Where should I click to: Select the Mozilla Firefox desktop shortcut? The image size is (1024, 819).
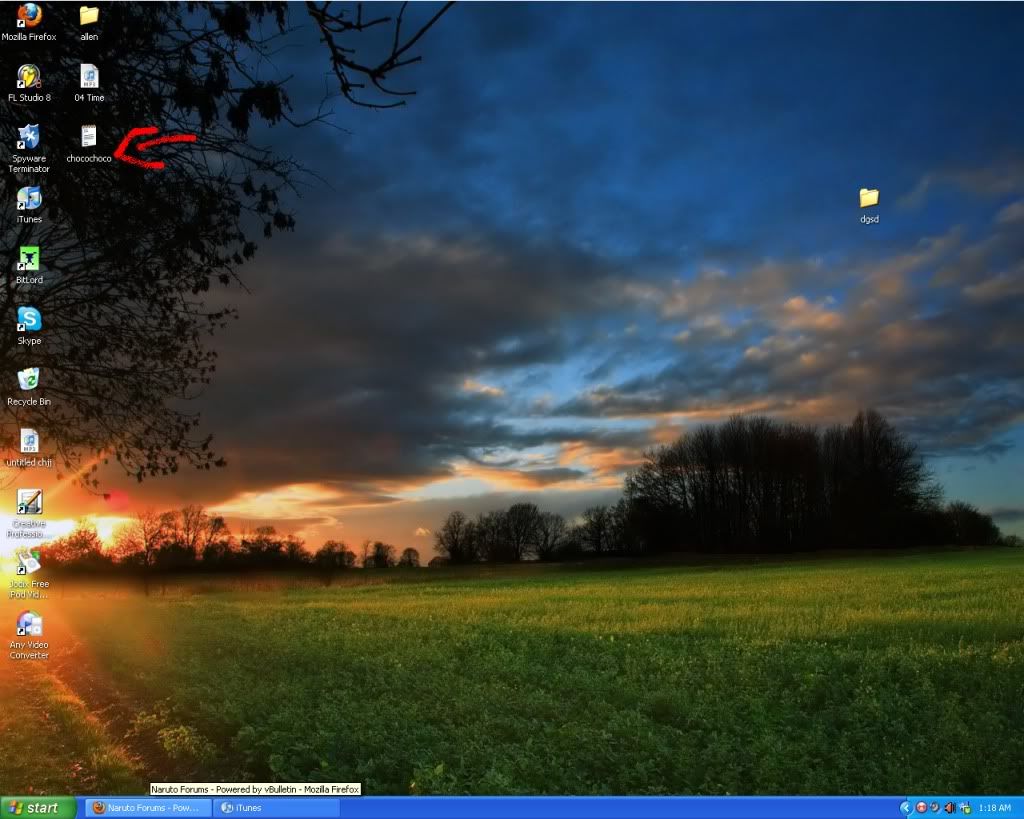(29, 16)
